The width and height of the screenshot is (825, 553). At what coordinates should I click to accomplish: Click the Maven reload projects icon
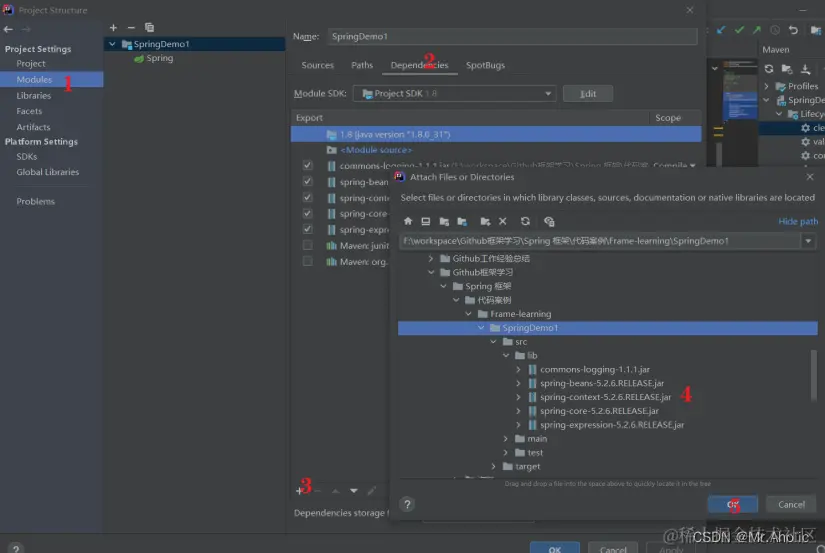coord(769,68)
